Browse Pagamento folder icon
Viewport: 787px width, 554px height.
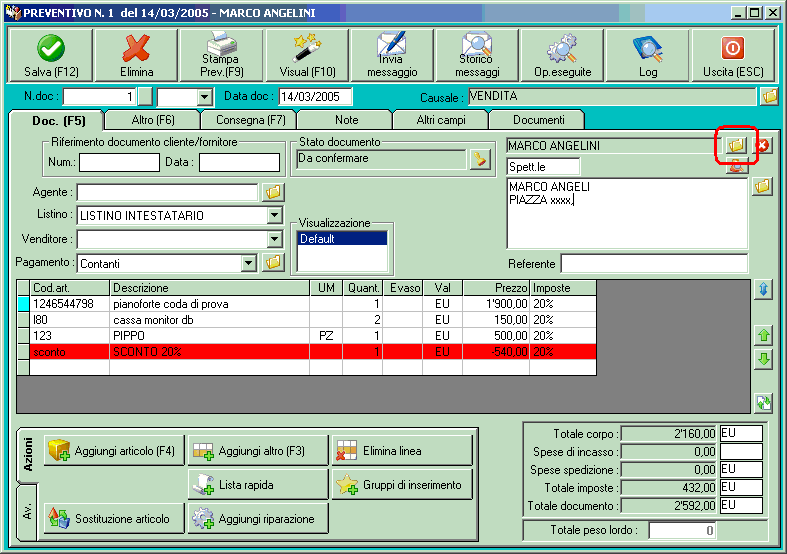[x=274, y=262]
